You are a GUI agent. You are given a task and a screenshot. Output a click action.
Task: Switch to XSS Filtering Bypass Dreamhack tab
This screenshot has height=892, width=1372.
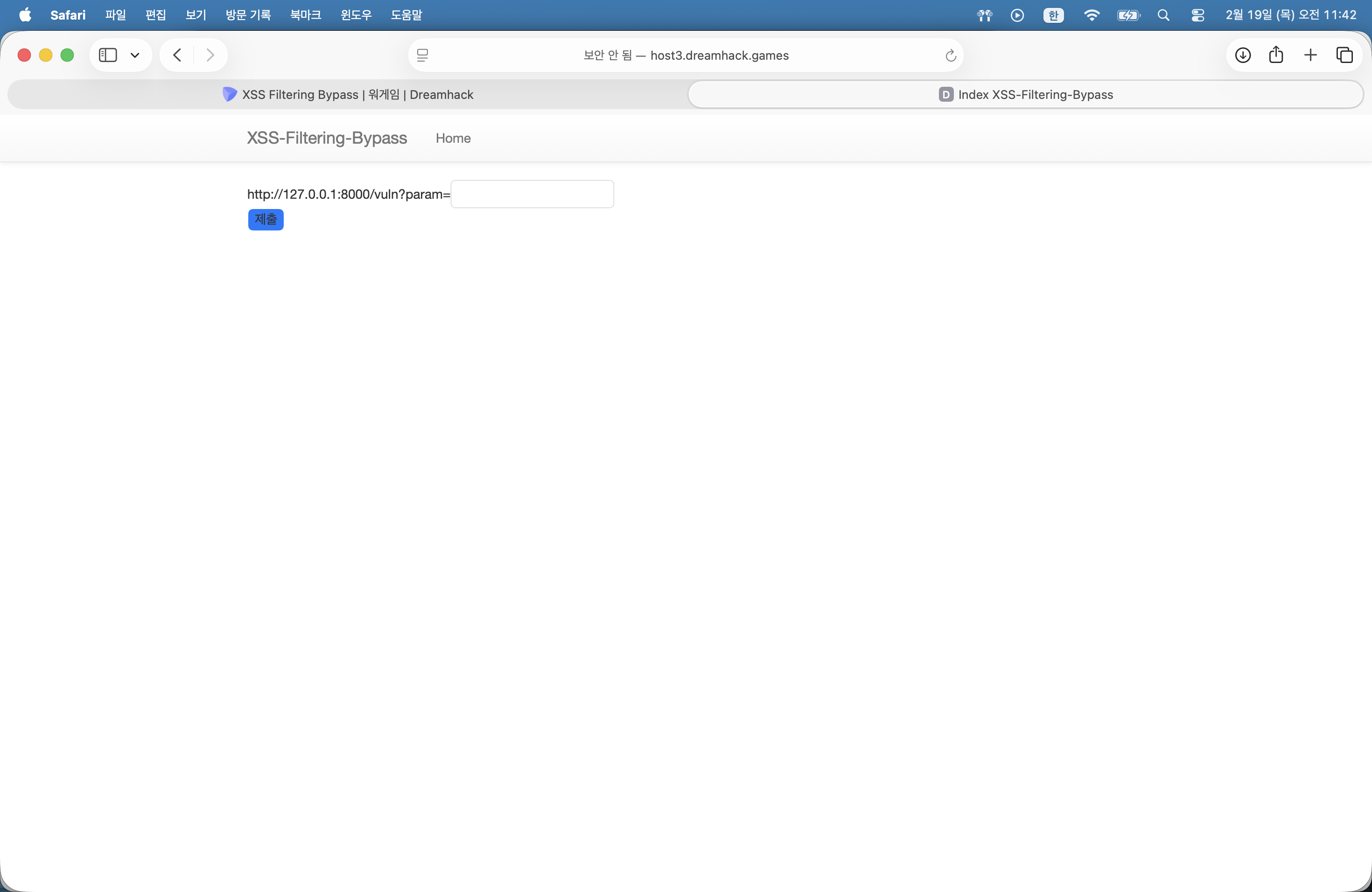tap(348, 95)
